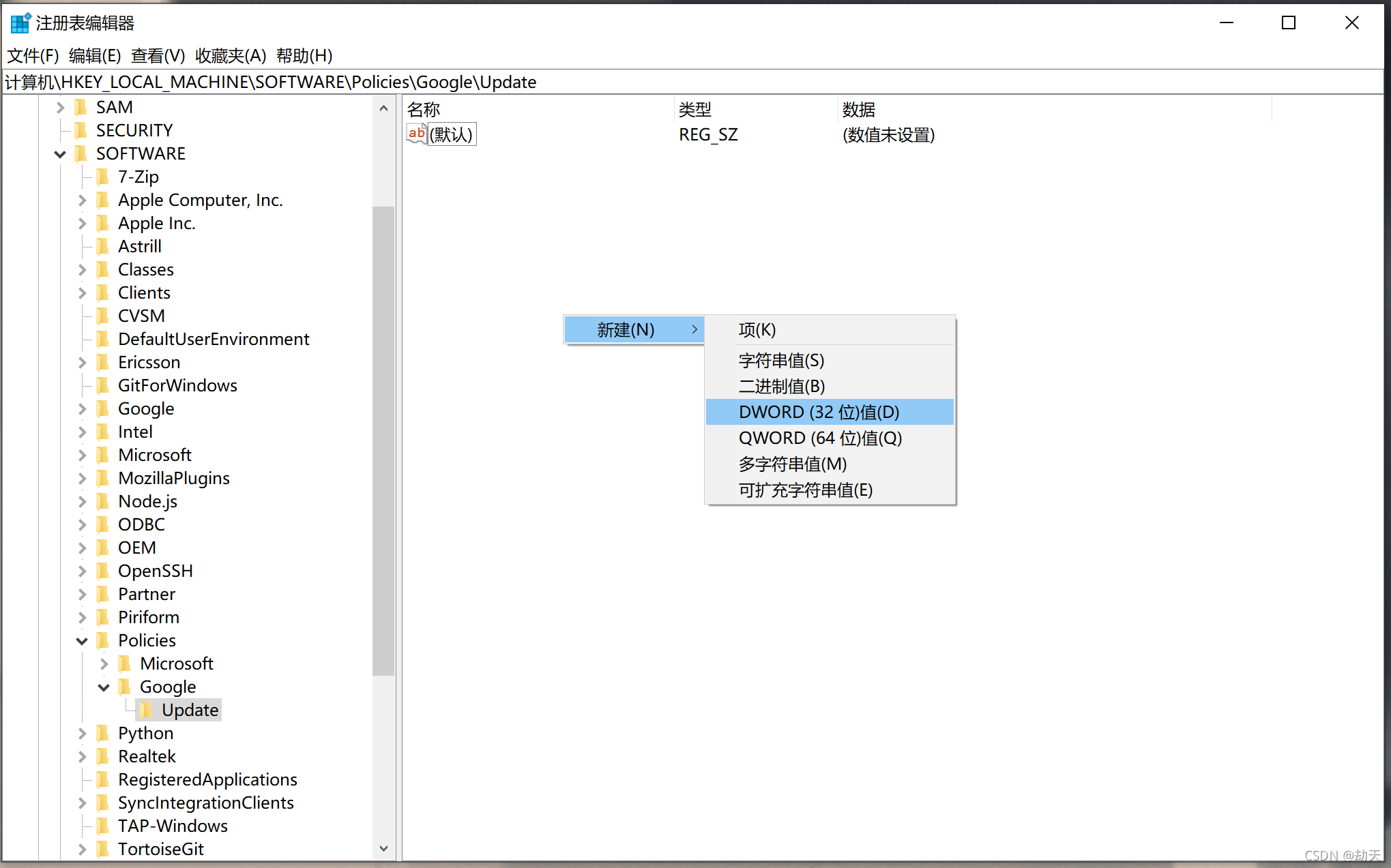Image resolution: width=1391 pixels, height=868 pixels.
Task: Select 字符串值(S) option
Action: (783, 360)
